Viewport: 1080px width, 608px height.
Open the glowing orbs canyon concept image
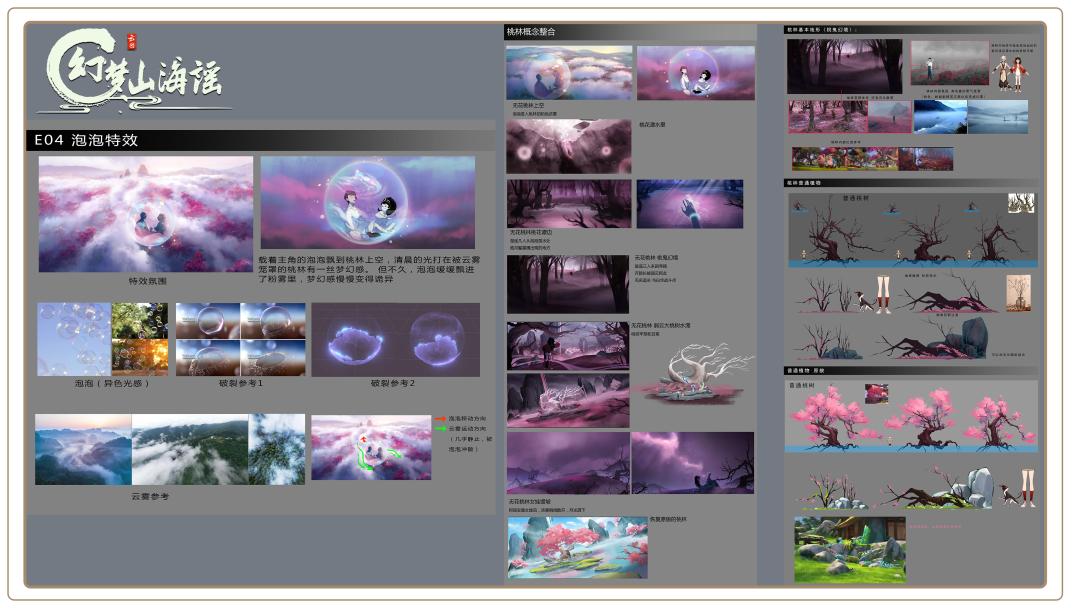click(569, 147)
